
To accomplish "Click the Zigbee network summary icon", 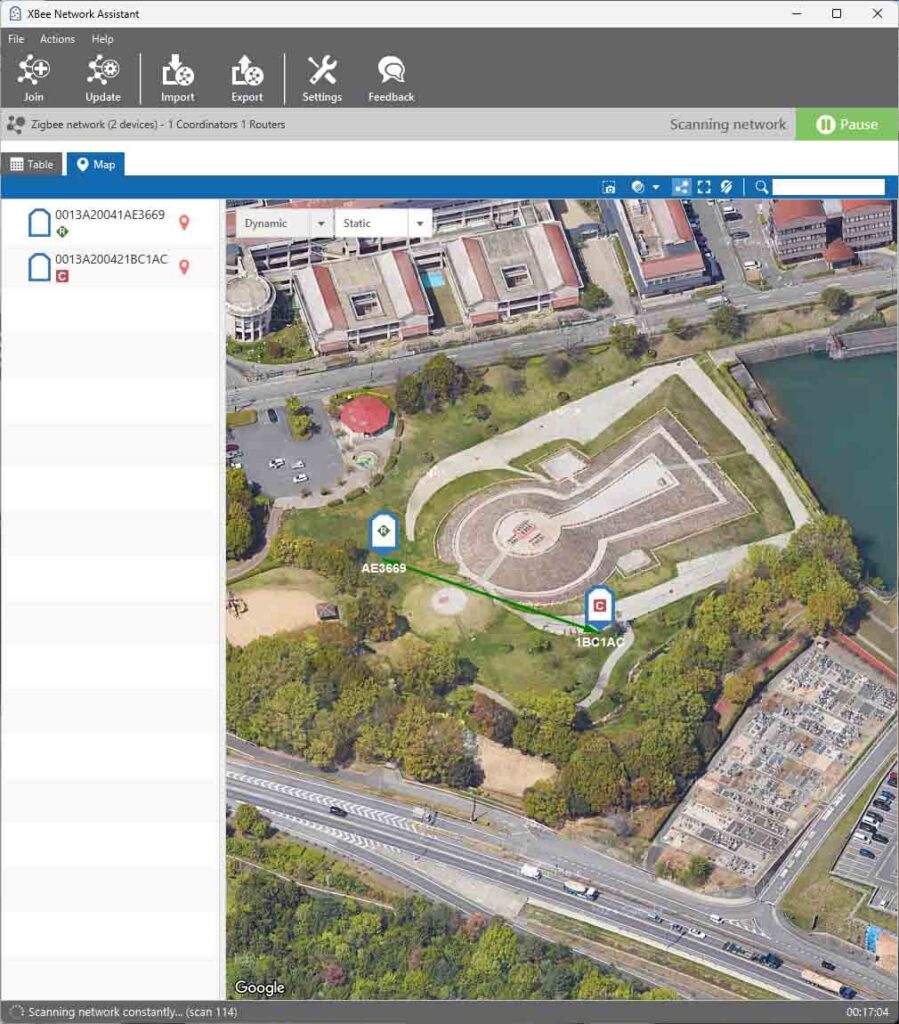I will [16, 124].
